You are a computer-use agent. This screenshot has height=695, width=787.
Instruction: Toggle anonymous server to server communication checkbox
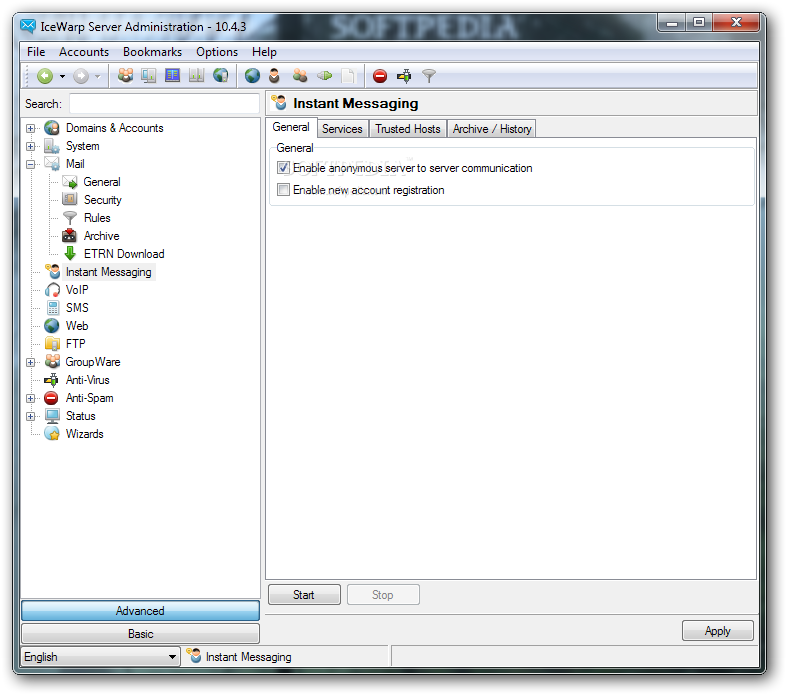pos(284,168)
